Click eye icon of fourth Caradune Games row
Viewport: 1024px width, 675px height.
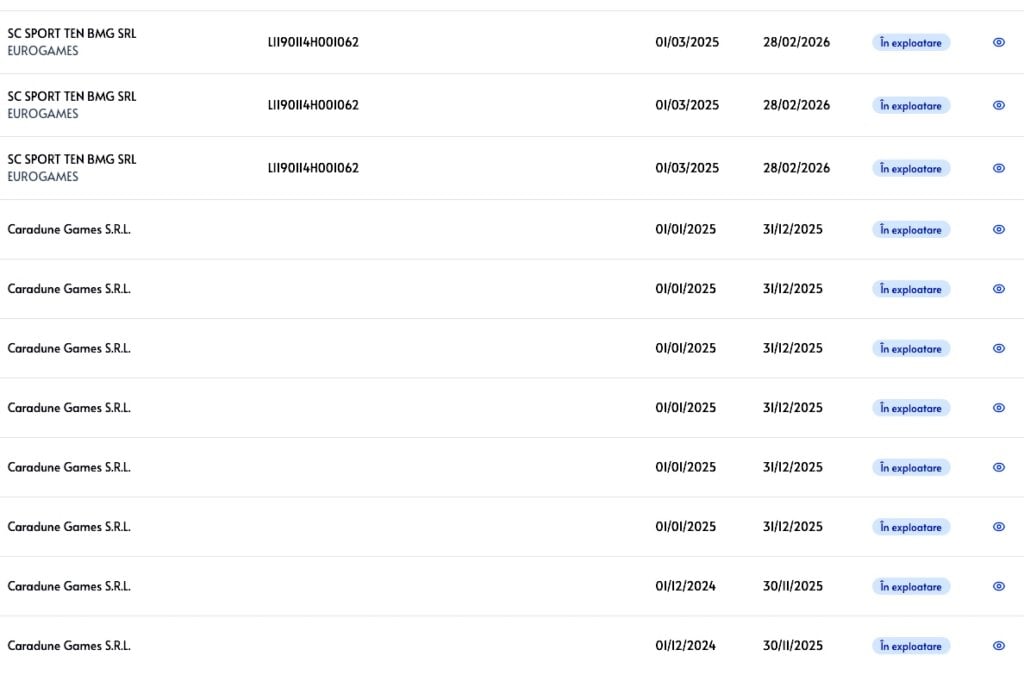pos(998,408)
